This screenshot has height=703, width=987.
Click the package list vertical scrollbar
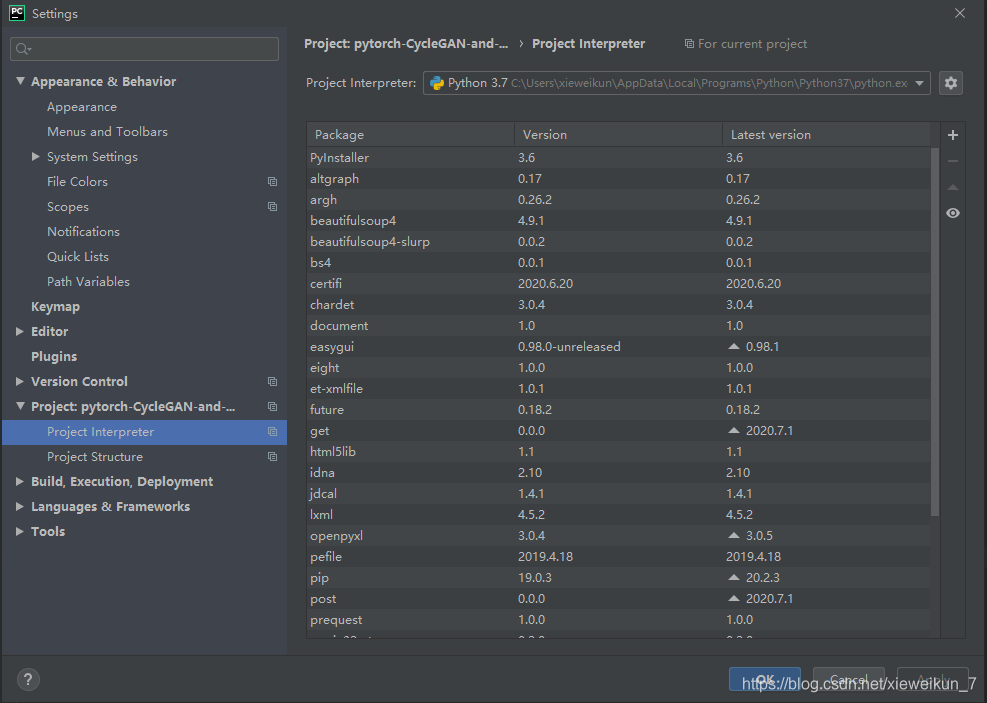pos(935,332)
